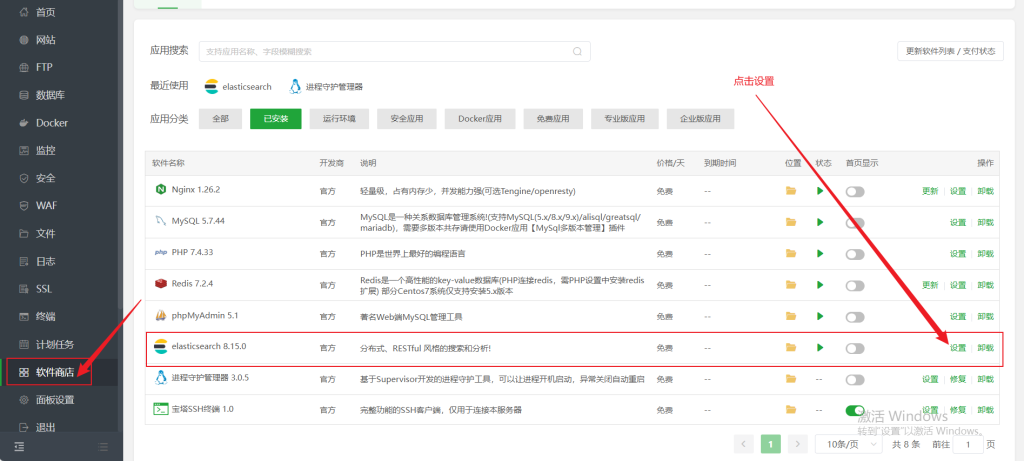1024x461 pixels.
Task: Click 设置 for MySQL 5.7.44
Action: pos(957,223)
